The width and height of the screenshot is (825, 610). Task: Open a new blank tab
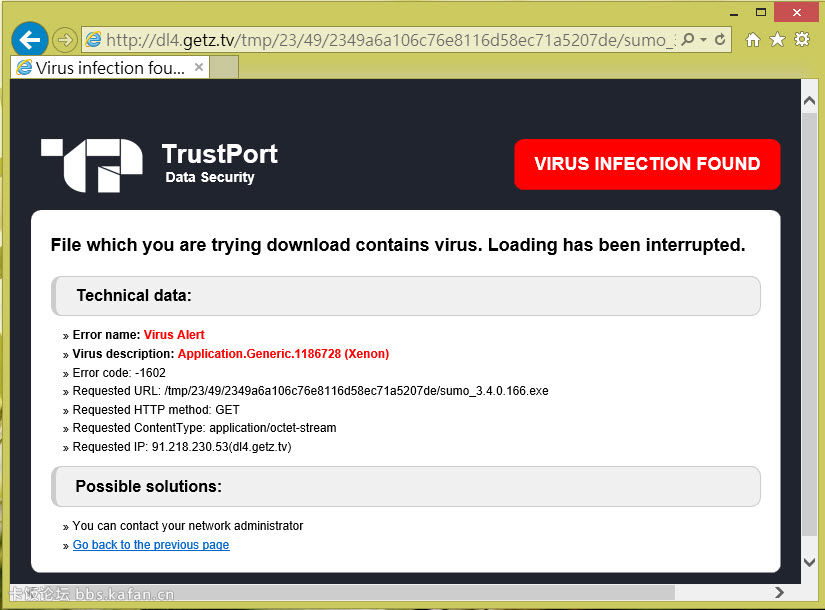point(225,68)
